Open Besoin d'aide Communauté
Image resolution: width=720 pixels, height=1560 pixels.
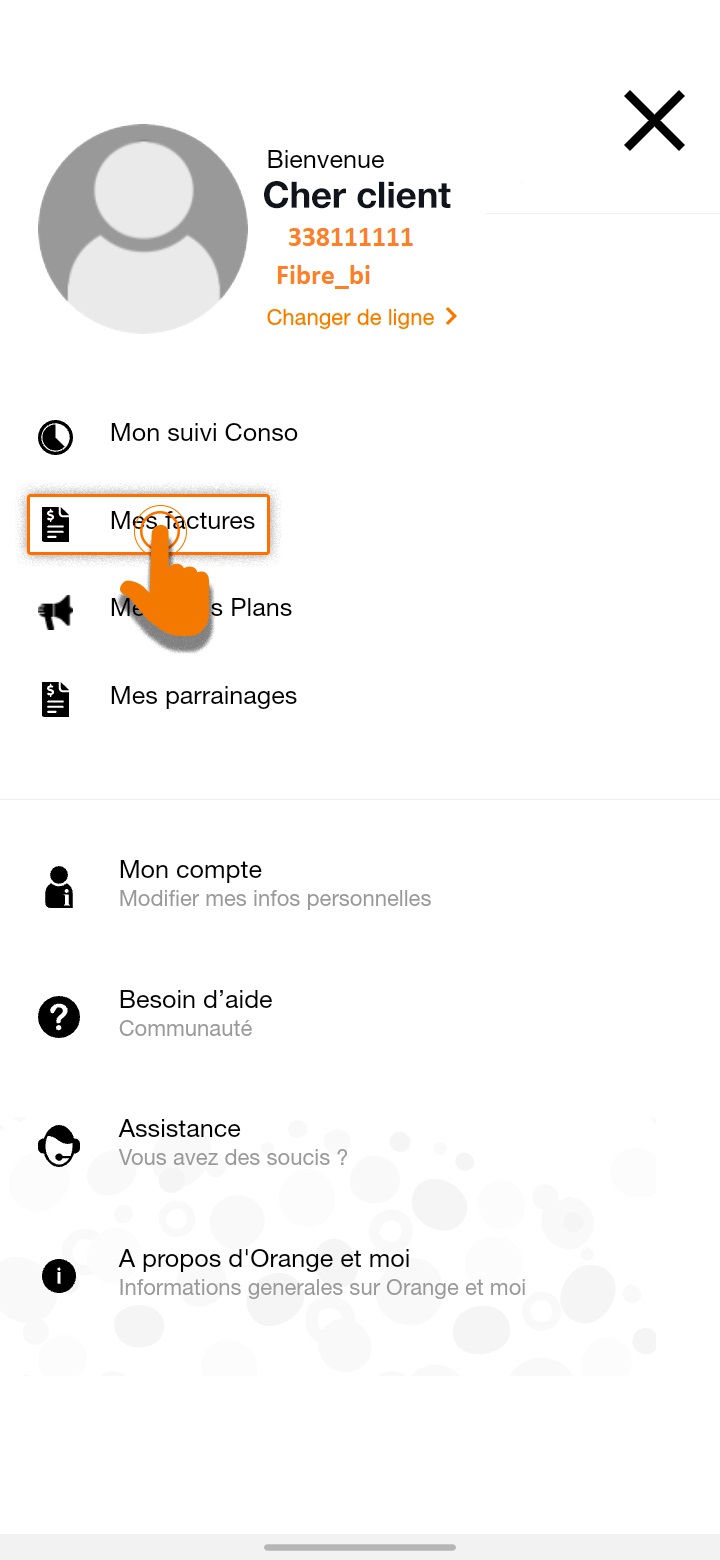[360, 1014]
